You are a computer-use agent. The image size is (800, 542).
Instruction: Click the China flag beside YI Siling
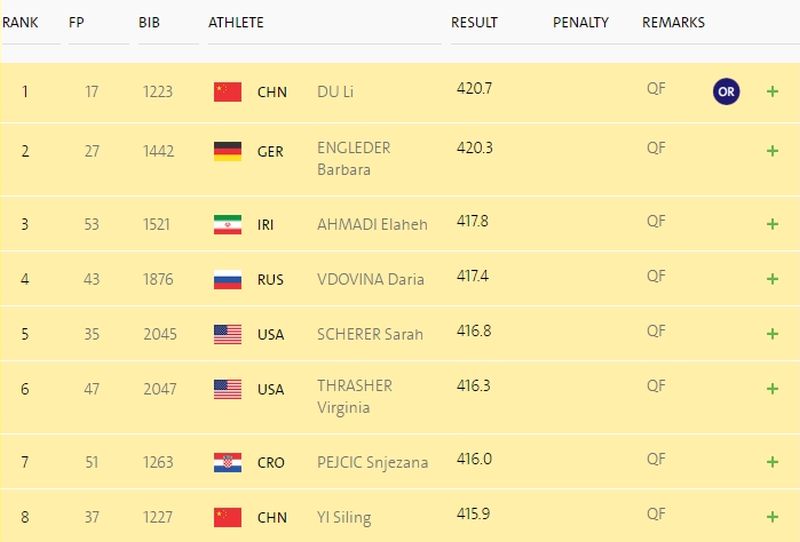point(228,517)
